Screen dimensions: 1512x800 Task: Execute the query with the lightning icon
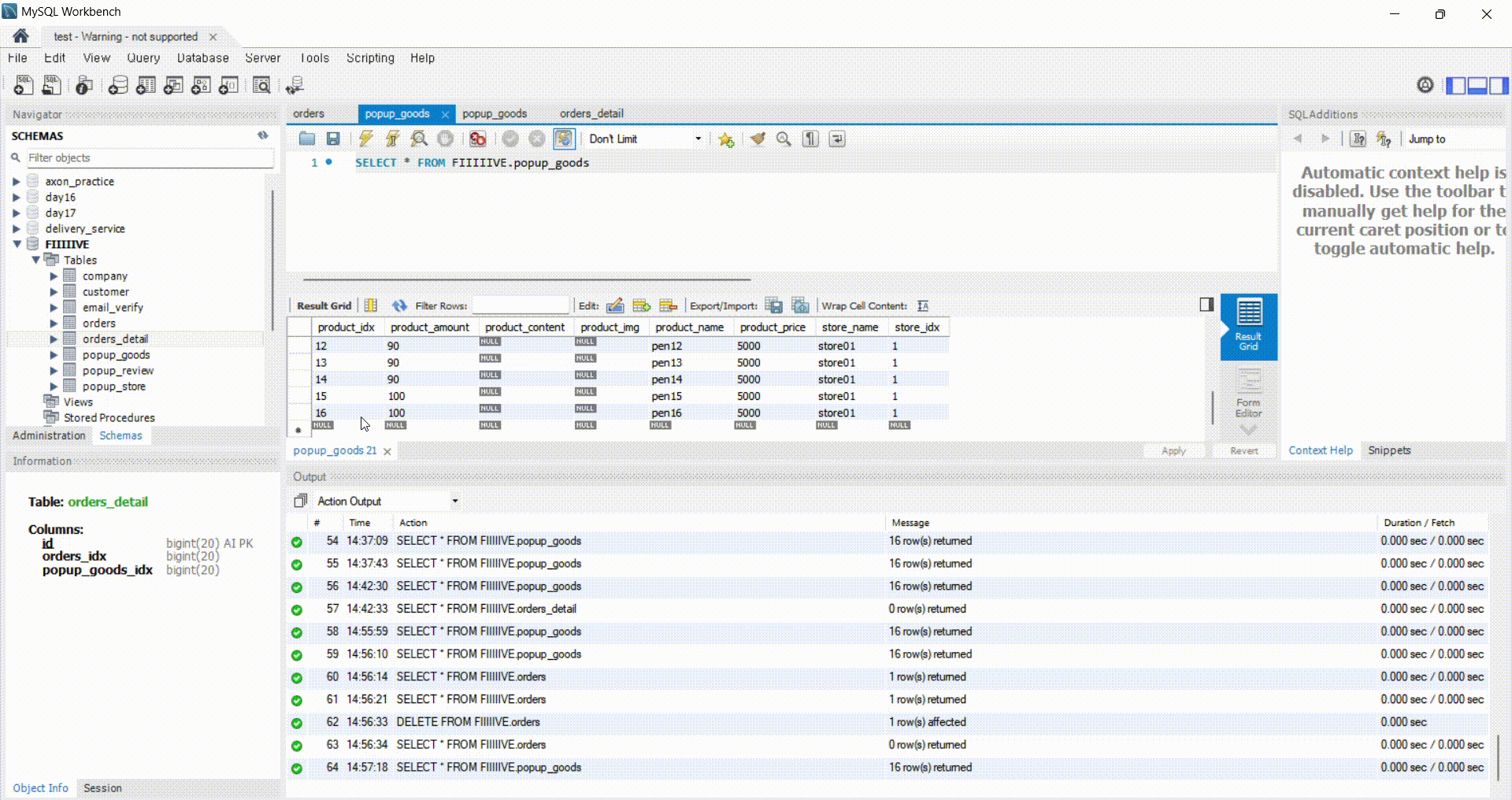click(365, 139)
